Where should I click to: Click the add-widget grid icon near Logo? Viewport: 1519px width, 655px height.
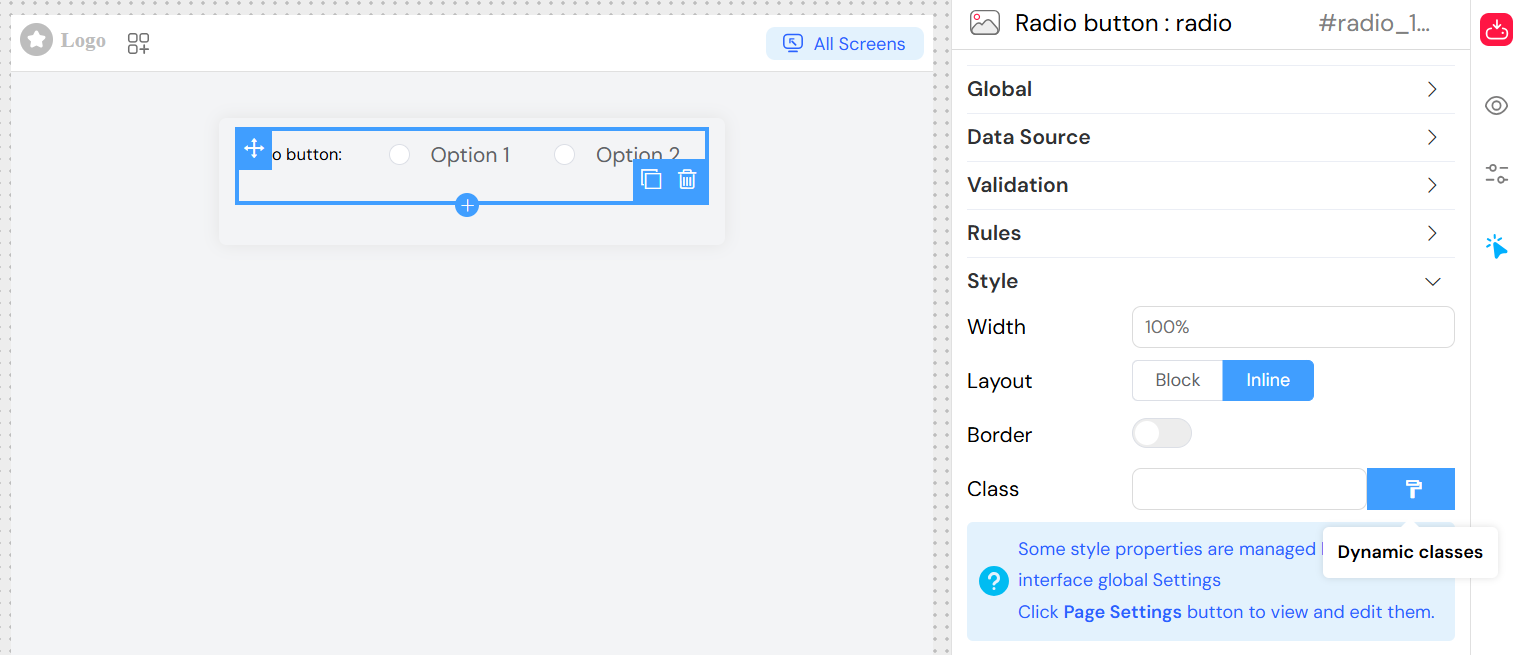[x=138, y=43]
